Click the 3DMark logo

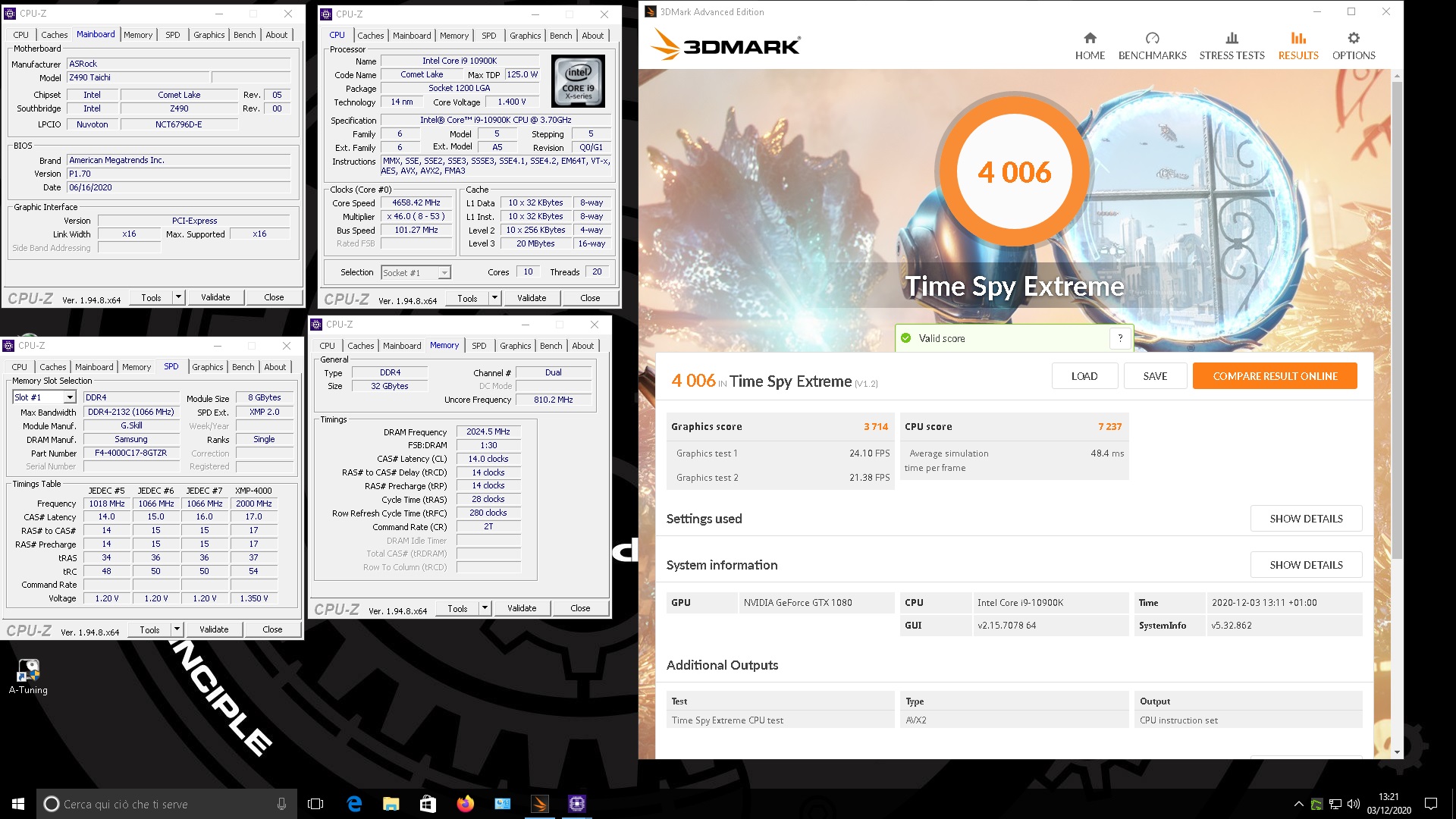(725, 45)
